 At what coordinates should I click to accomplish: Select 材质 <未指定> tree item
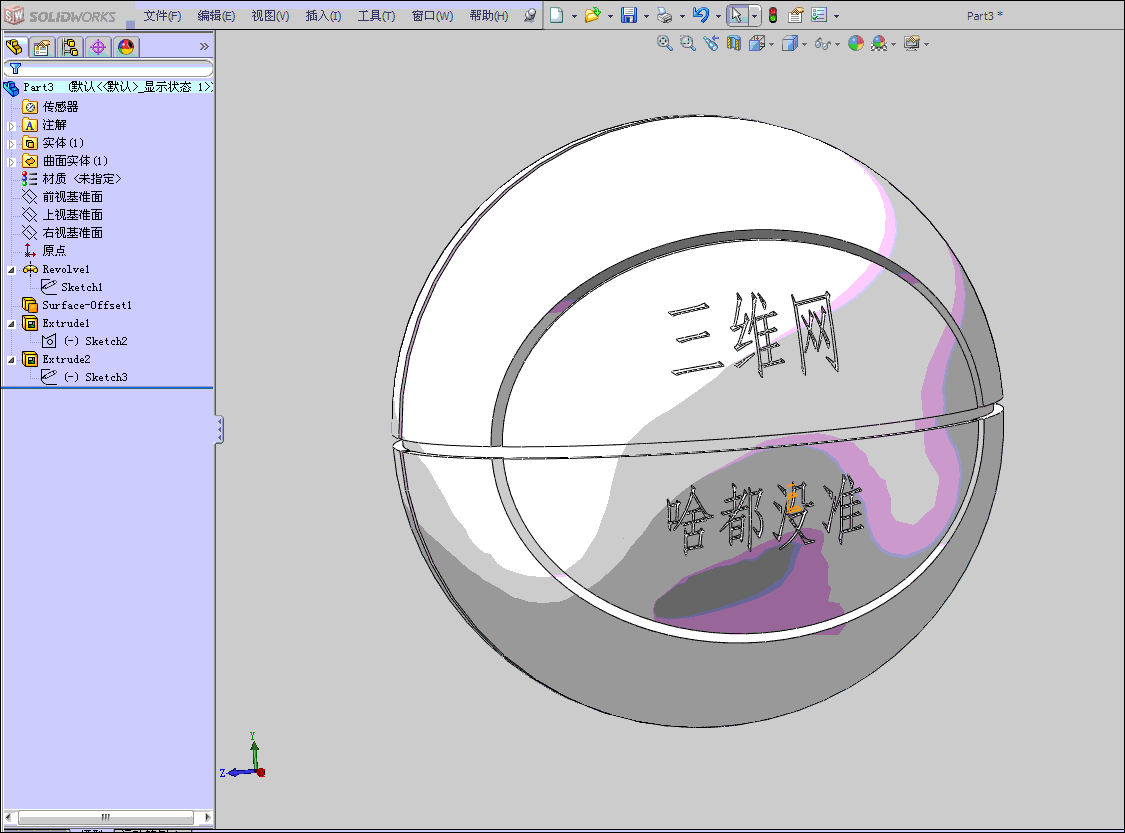(82, 179)
